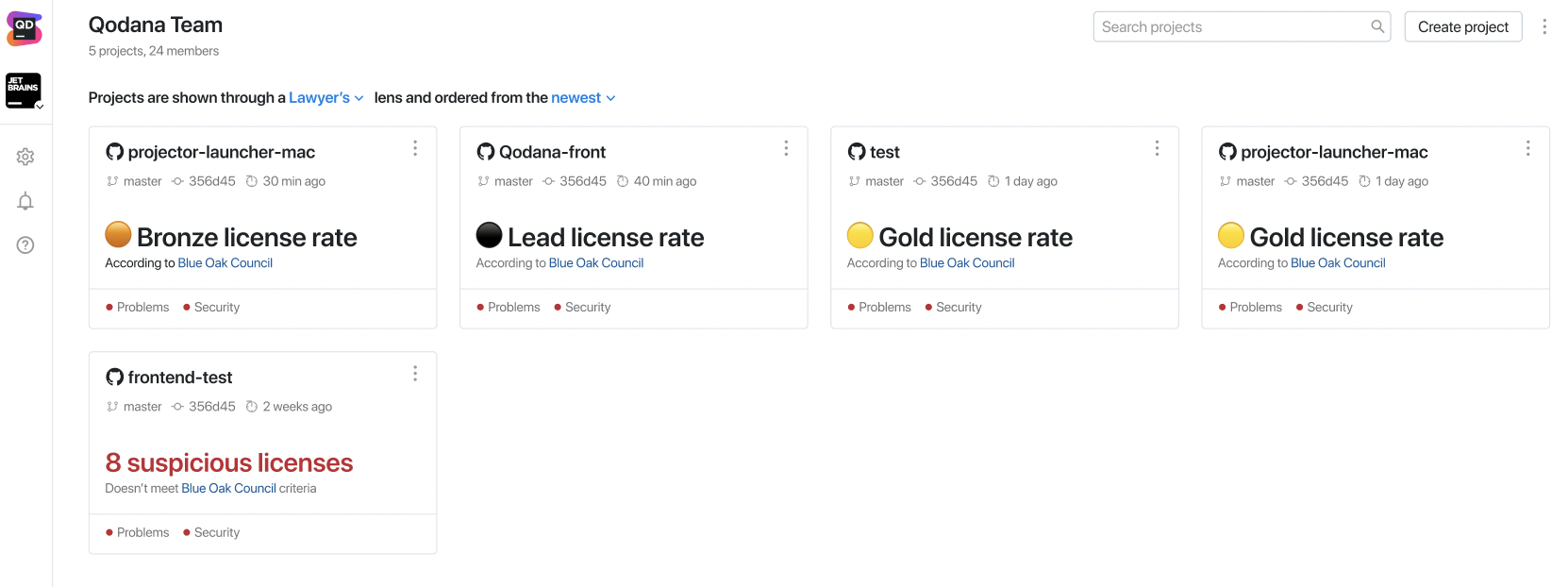Click the Create project button
The image size is (1568, 587).
click(x=1462, y=26)
